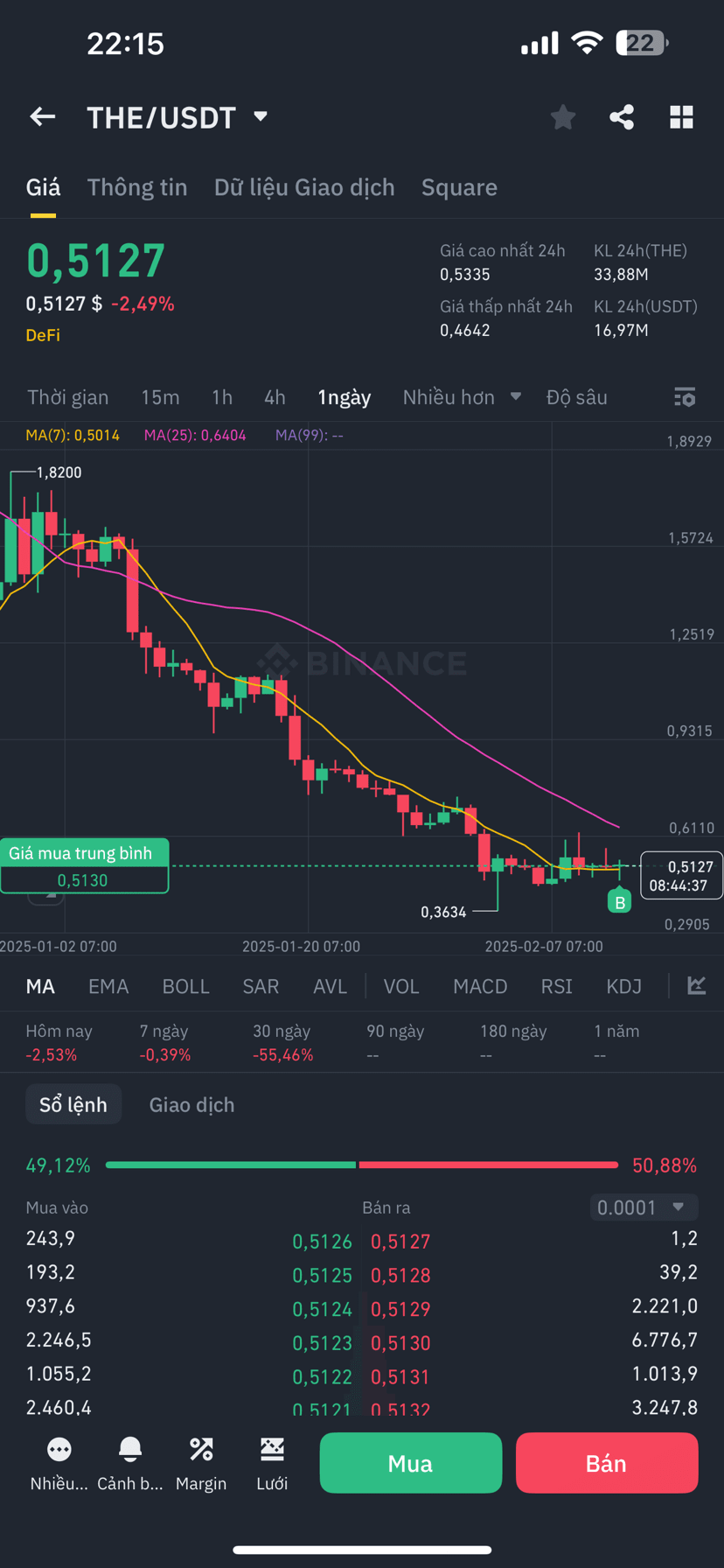Image resolution: width=724 pixels, height=1568 pixels.
Task: Tap the battery indicator in status bar
Action: 642,43
